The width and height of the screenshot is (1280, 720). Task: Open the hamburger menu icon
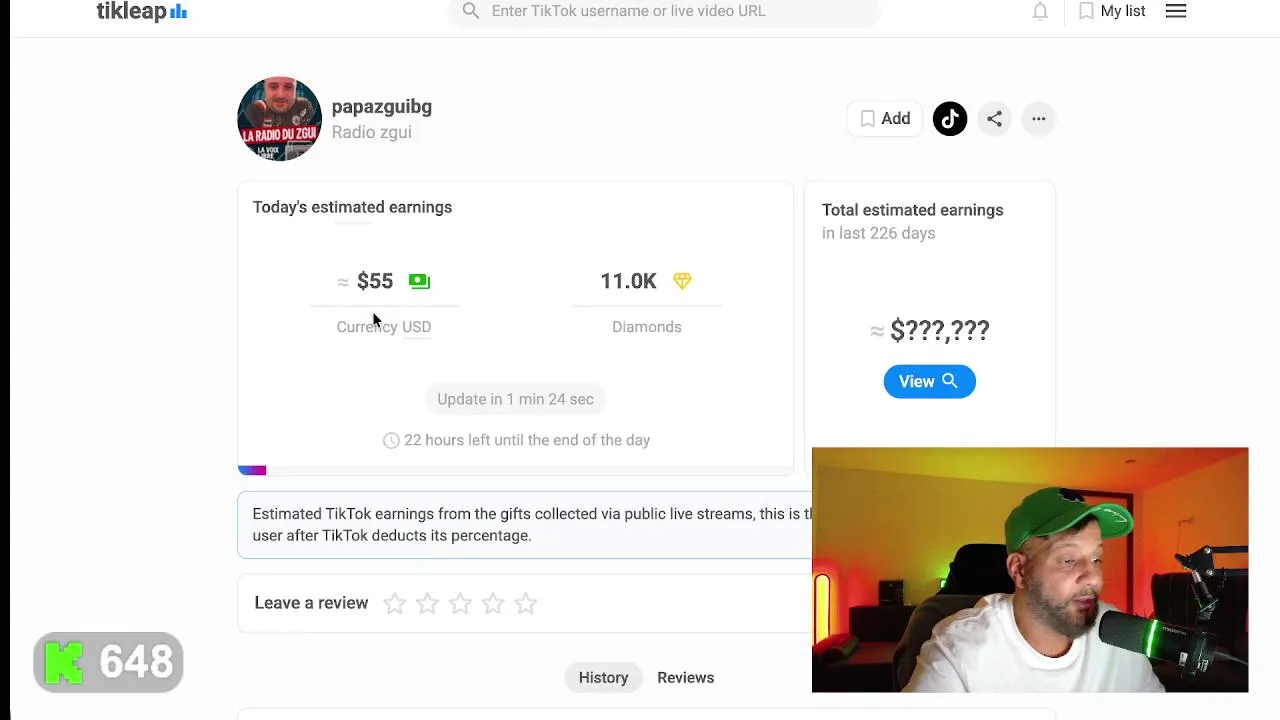(x=1176, y=11)
